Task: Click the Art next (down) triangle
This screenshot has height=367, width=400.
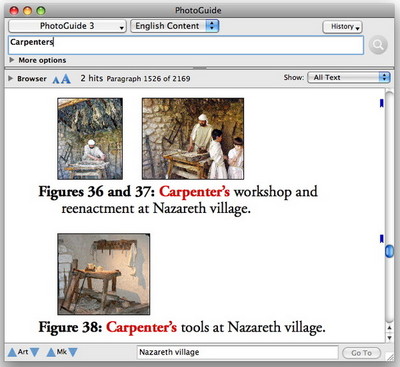Action: click(35, 352)
